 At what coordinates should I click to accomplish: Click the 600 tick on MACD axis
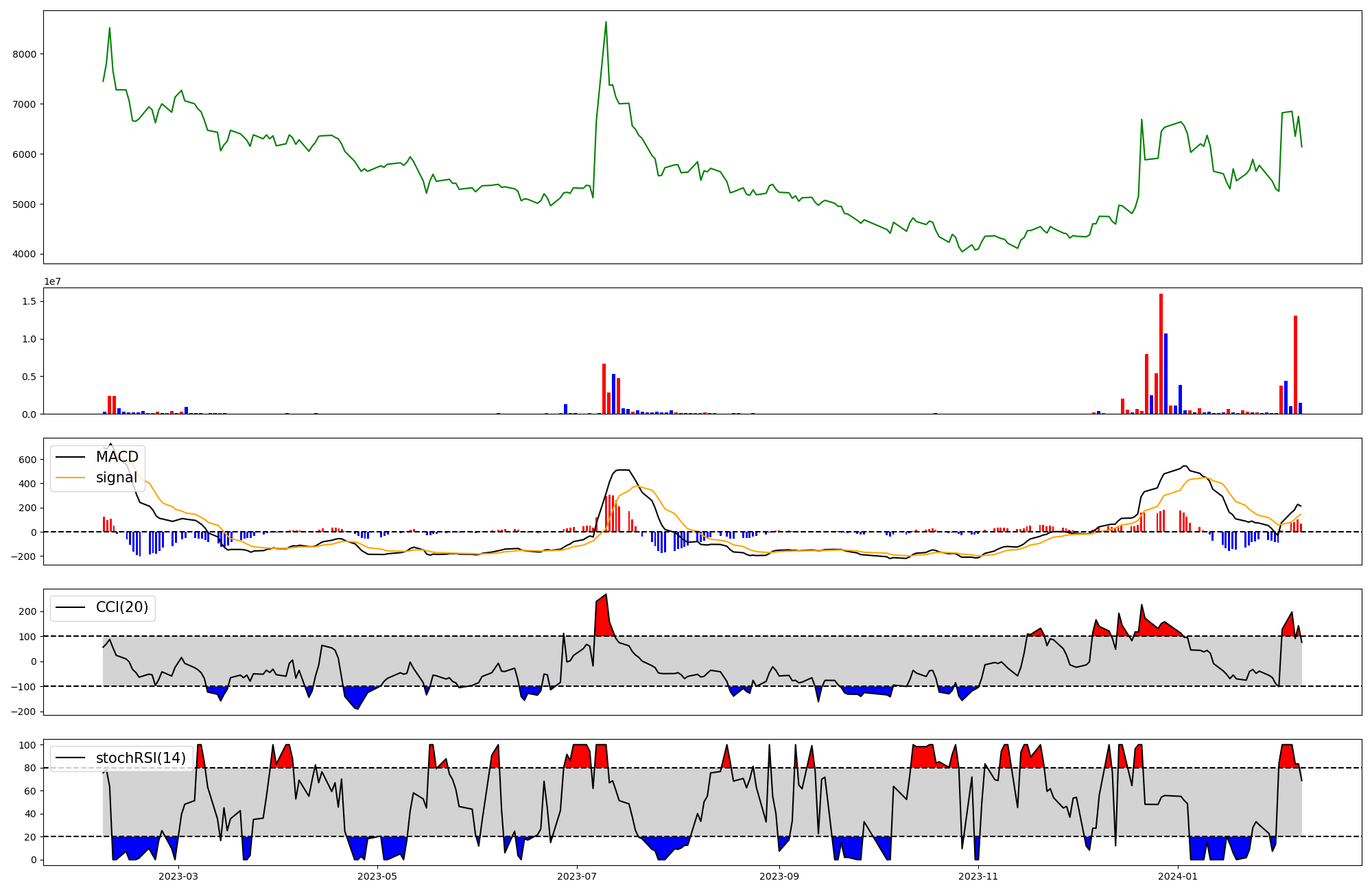pos(27,460)
